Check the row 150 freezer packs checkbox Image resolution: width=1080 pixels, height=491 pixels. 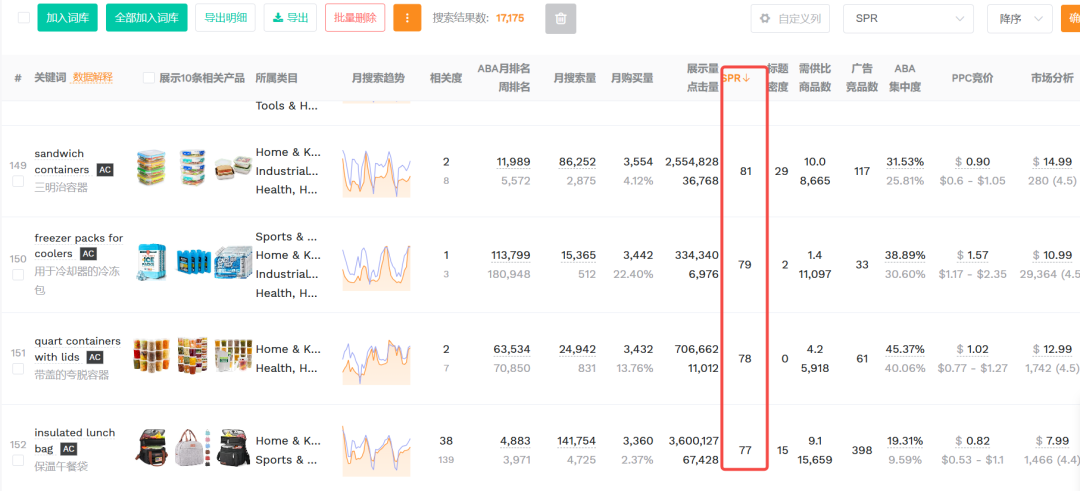point(18,274)
